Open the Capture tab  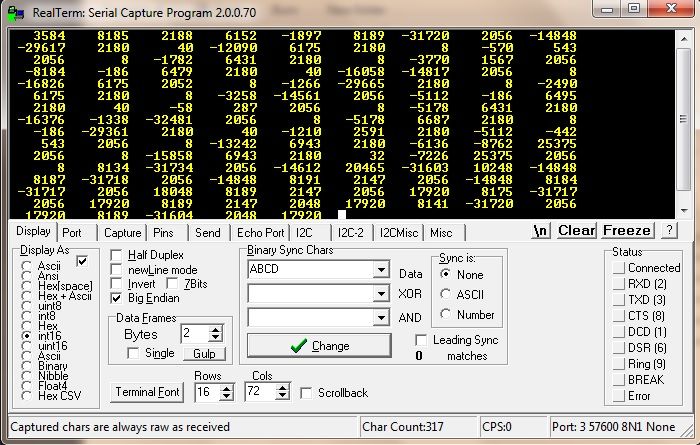point(122,233)
